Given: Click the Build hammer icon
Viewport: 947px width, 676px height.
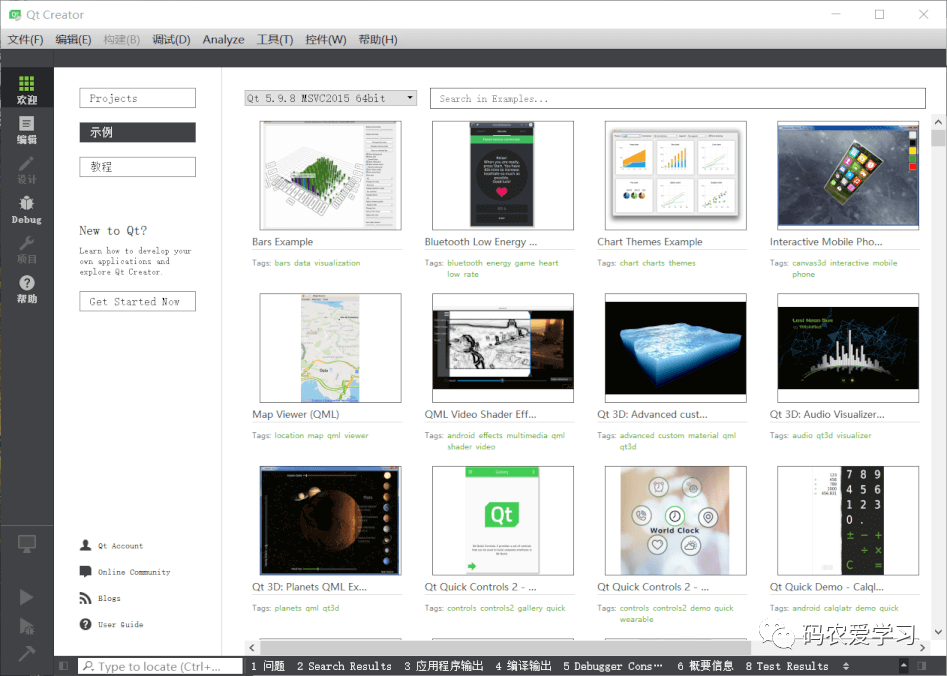Looking at the screenshot, I should coord(26,653).
